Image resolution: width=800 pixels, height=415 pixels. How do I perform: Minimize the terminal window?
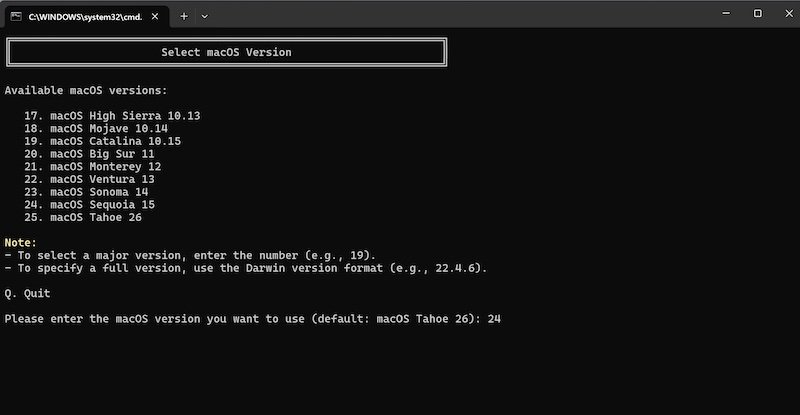coord(726,14)
